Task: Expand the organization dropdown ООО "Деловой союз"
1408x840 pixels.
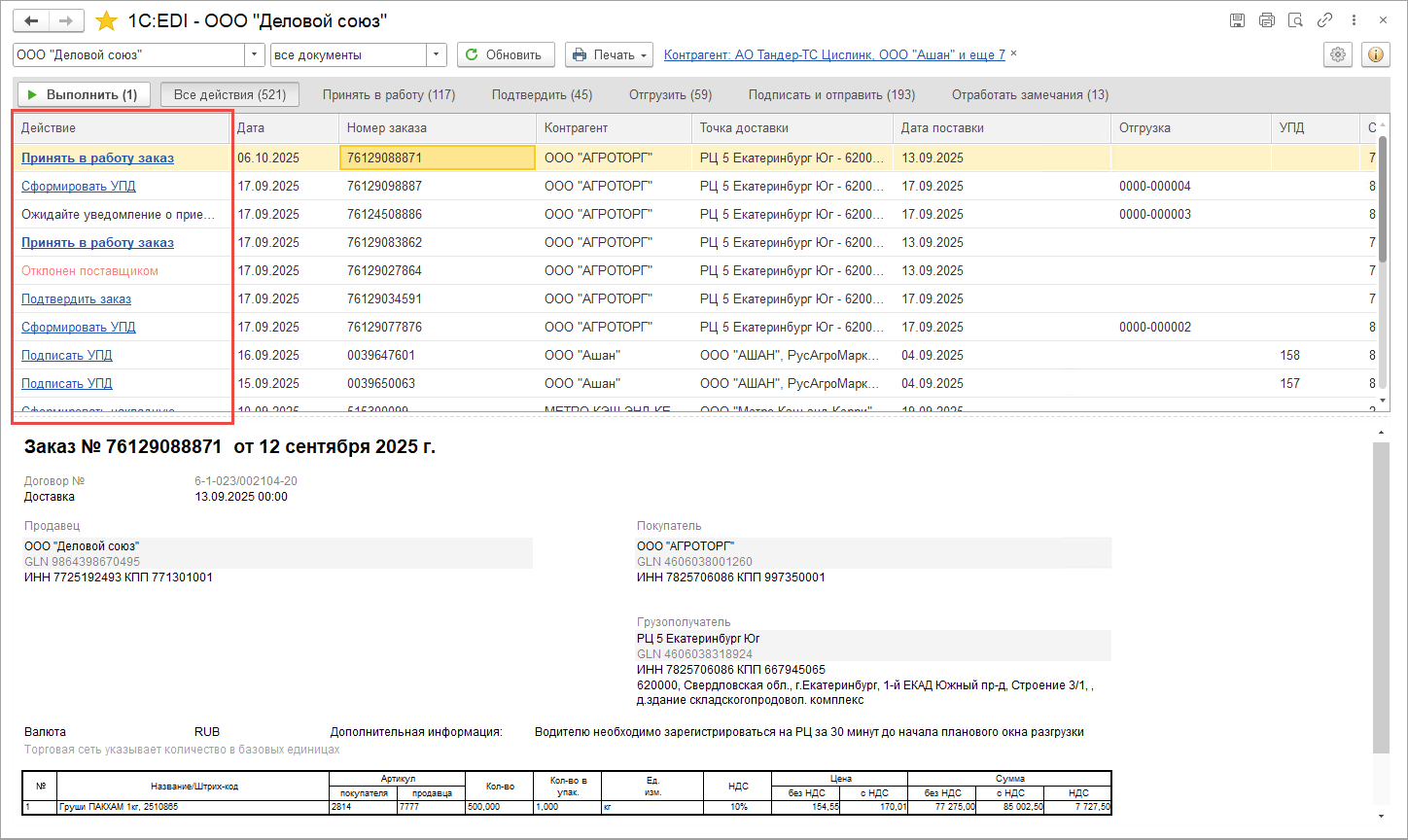Action: tap(256, 55)
